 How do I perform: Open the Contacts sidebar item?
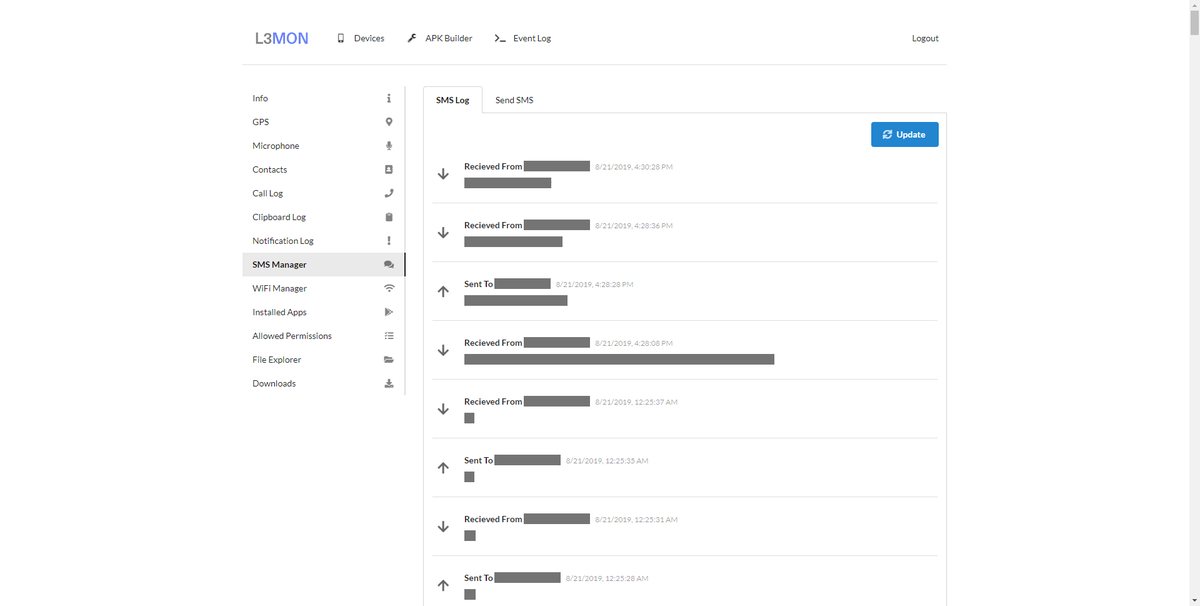pos(323,170)
